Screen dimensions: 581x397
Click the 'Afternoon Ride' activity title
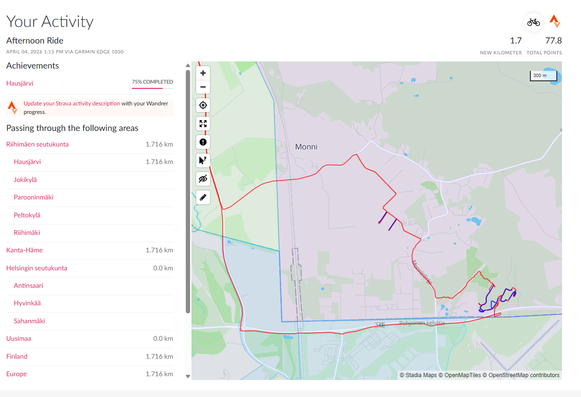(x=35, y=40)
